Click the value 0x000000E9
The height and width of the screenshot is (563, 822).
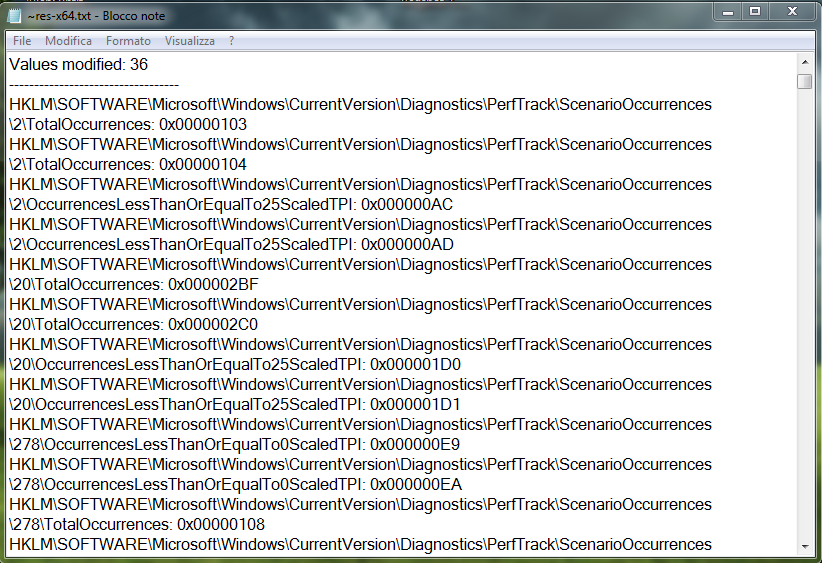click(x=415, y=445)
